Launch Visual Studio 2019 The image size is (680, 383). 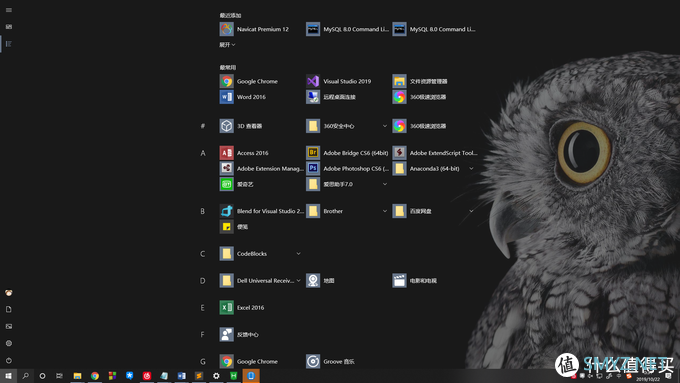[339, 81]
